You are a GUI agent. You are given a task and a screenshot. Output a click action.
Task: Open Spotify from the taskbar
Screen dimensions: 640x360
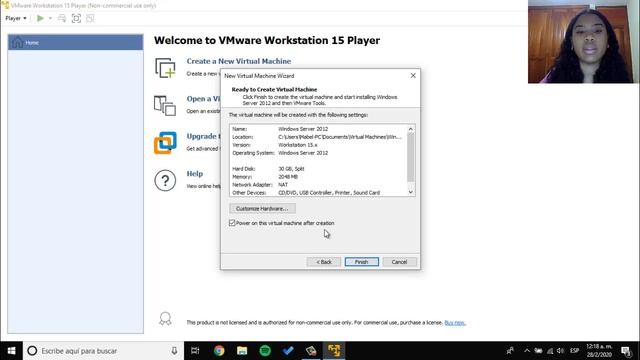265,351
